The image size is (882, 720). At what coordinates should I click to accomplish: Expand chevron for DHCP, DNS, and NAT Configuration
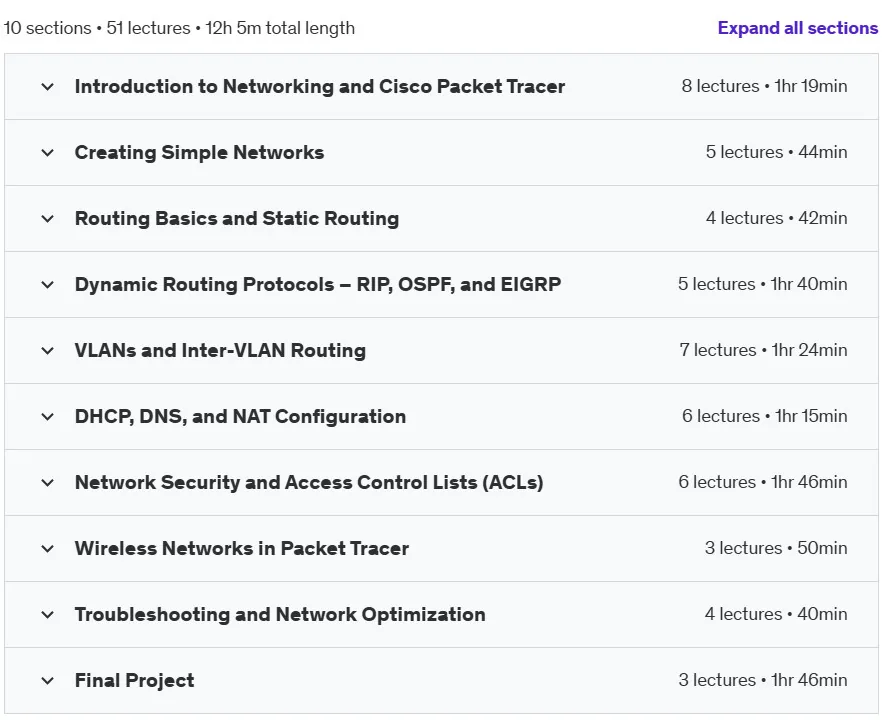click(48, 416)
